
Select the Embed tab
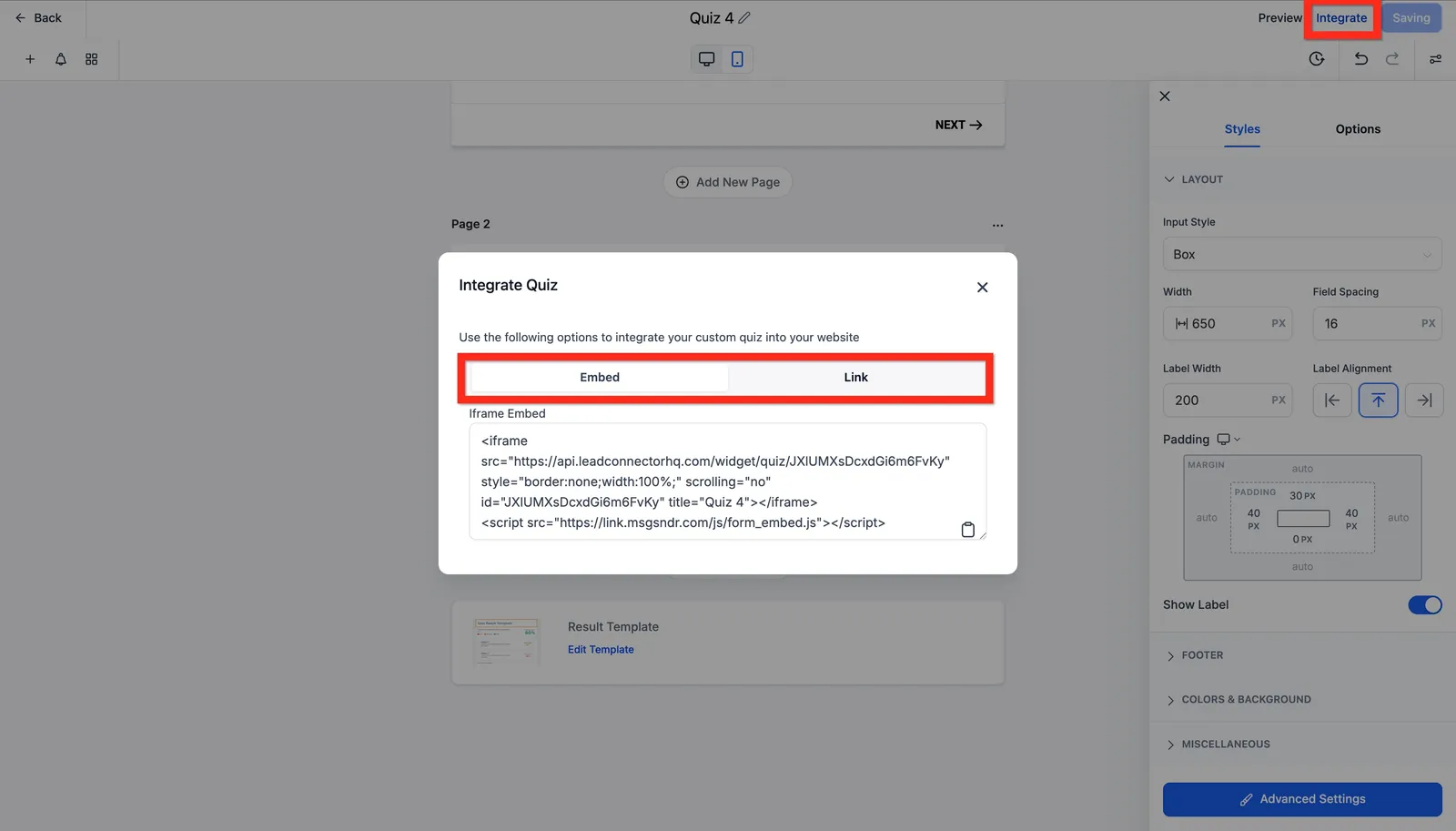(x=600, y=378)
